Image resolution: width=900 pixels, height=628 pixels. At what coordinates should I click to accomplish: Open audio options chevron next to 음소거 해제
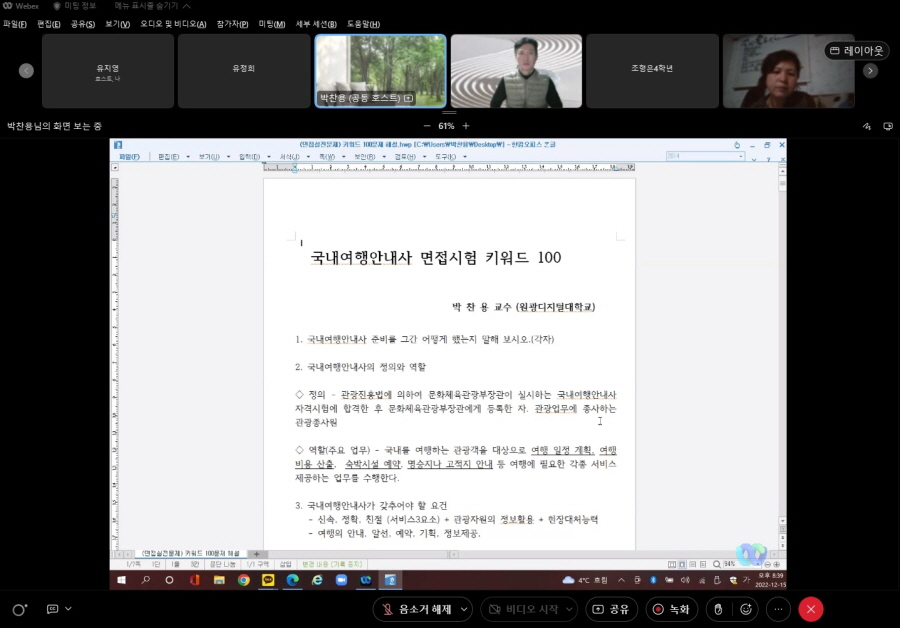coord(466,609)
